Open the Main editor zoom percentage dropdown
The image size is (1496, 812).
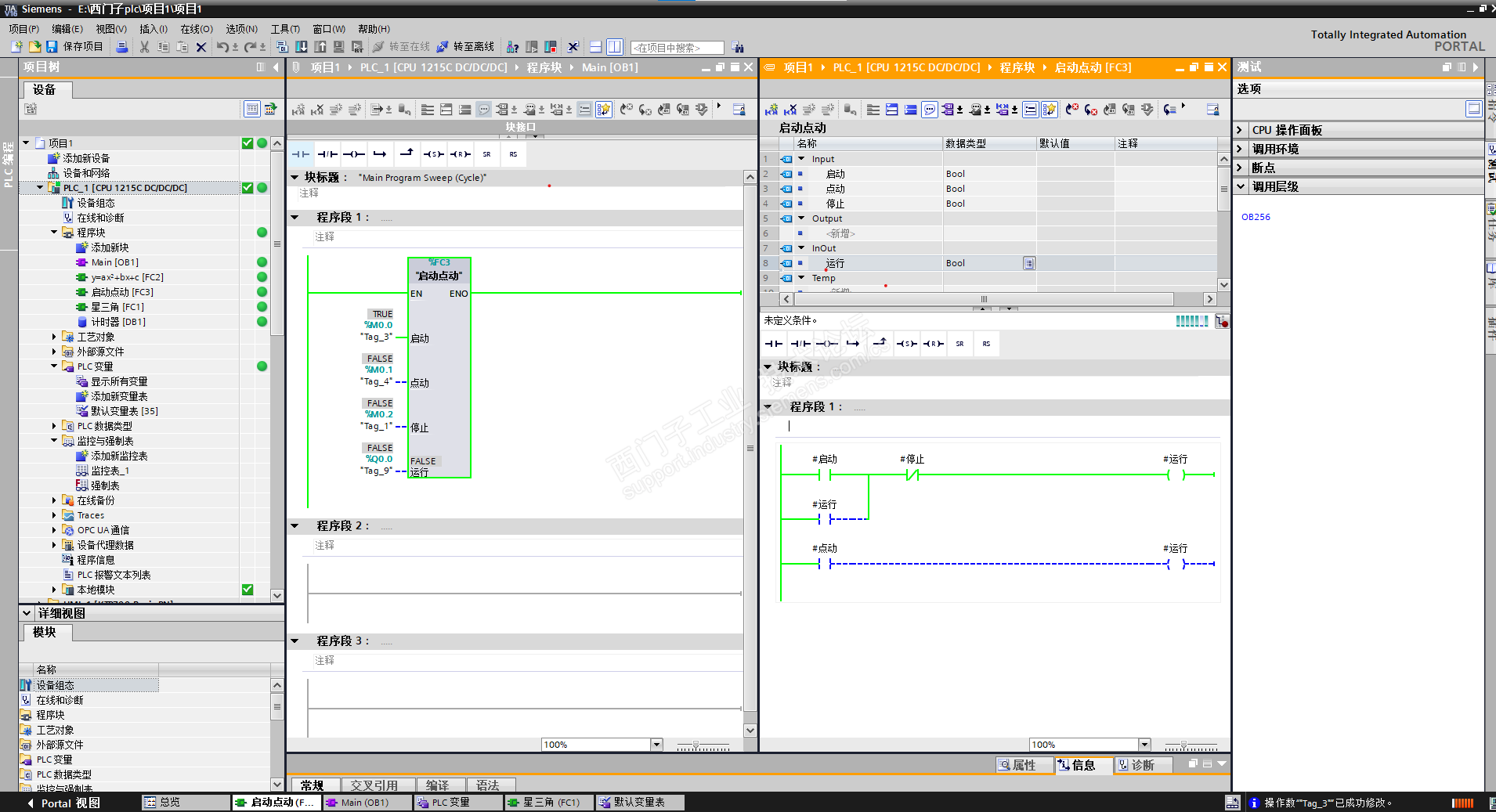pos(656,745)
